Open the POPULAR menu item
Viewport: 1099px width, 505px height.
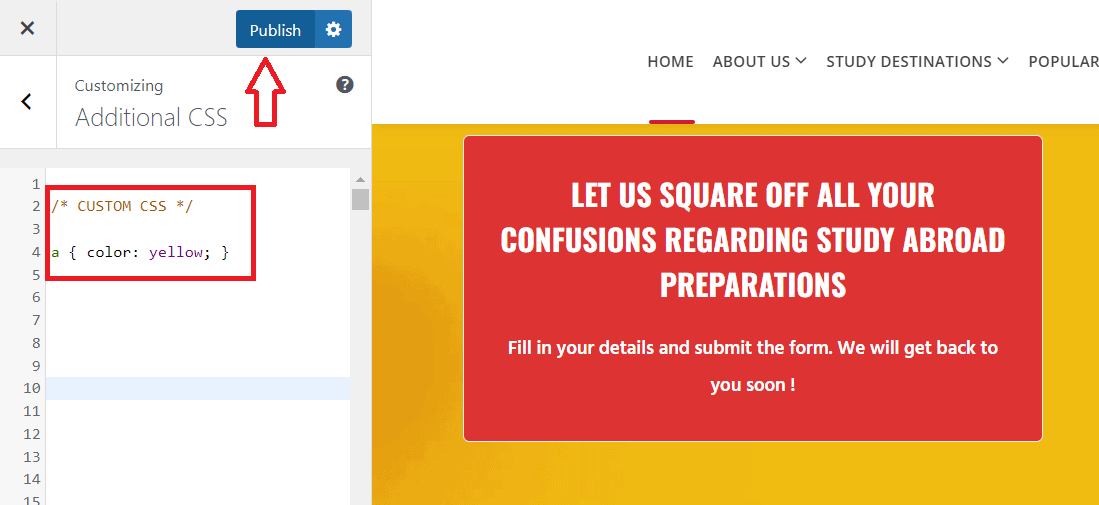1063,62
